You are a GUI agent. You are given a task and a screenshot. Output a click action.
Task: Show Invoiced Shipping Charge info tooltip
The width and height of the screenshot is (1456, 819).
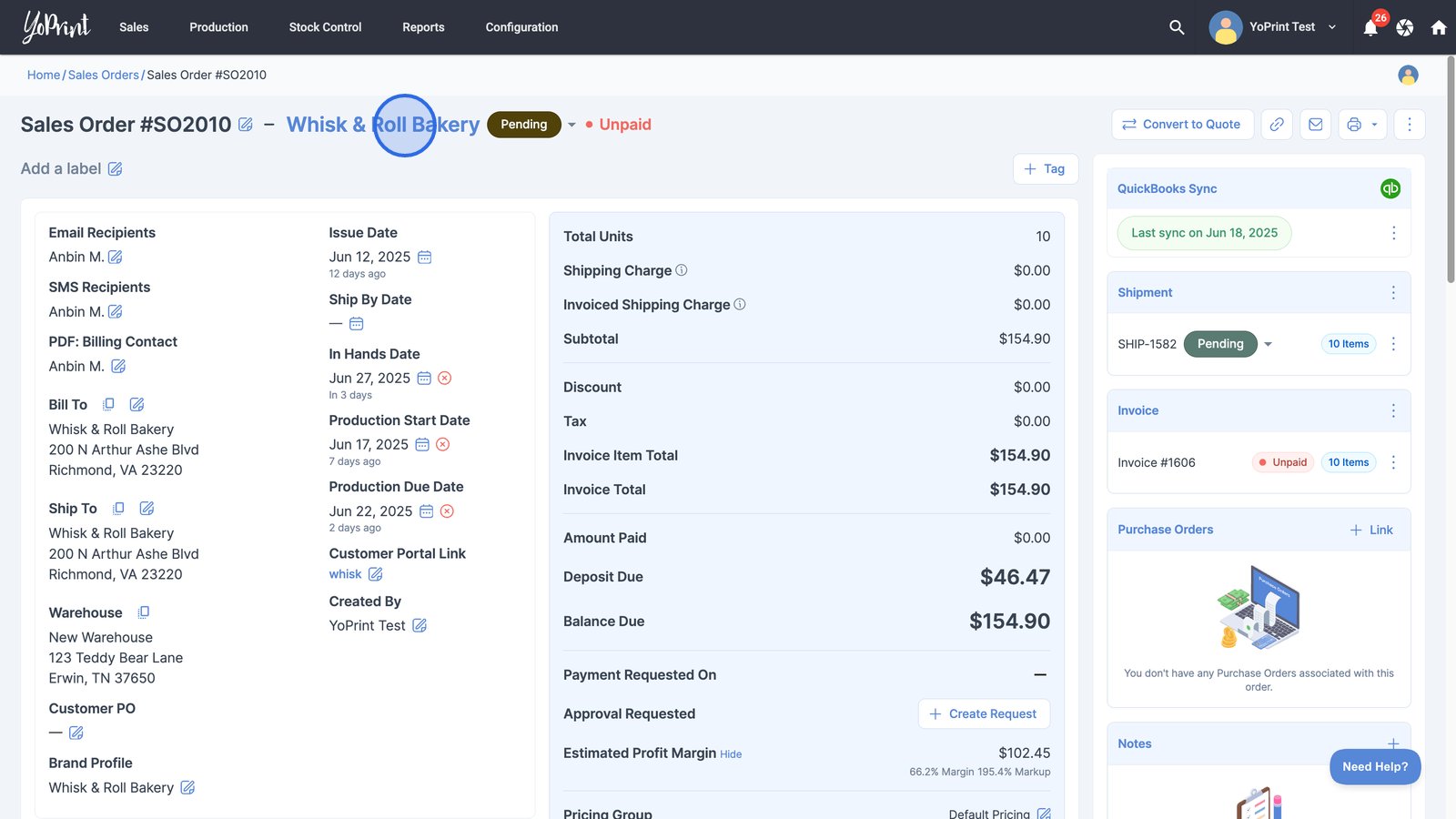pyautogui.click(x=740, y=305)
